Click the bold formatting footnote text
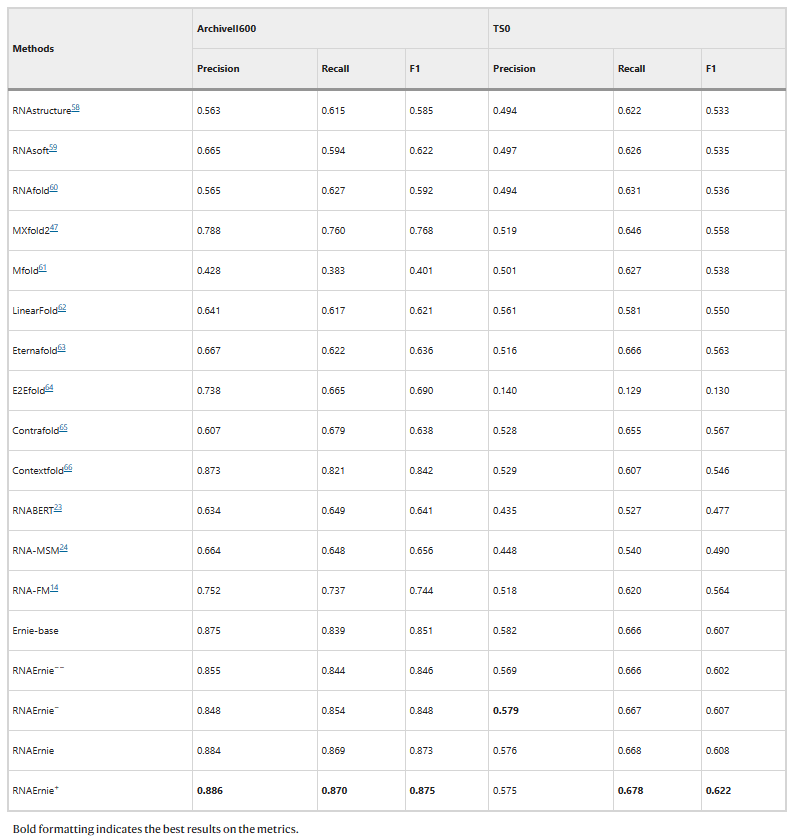This screenshot has width=792, height=840. pos(155,828)
